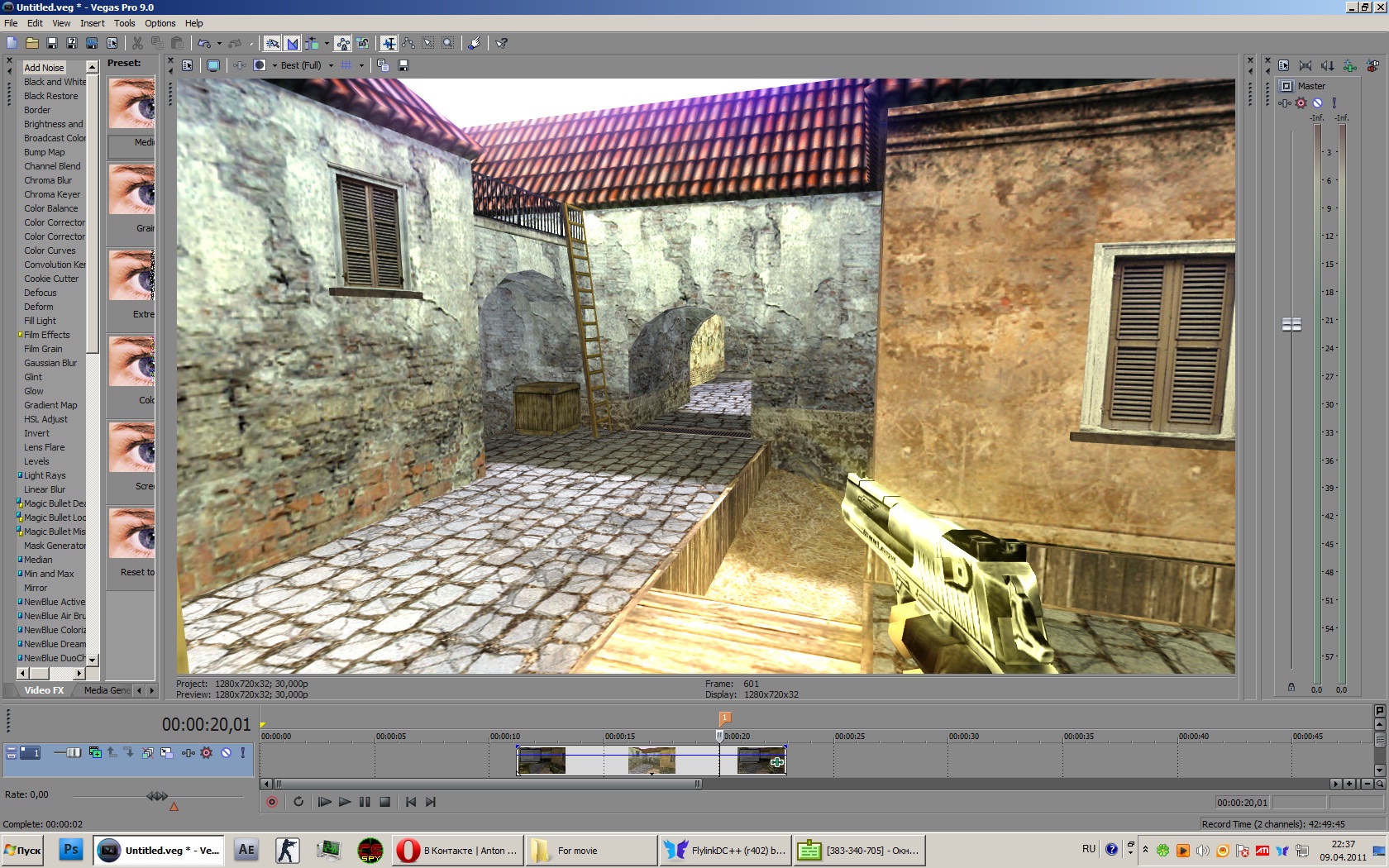Create a new project from the toolbar

12,43
